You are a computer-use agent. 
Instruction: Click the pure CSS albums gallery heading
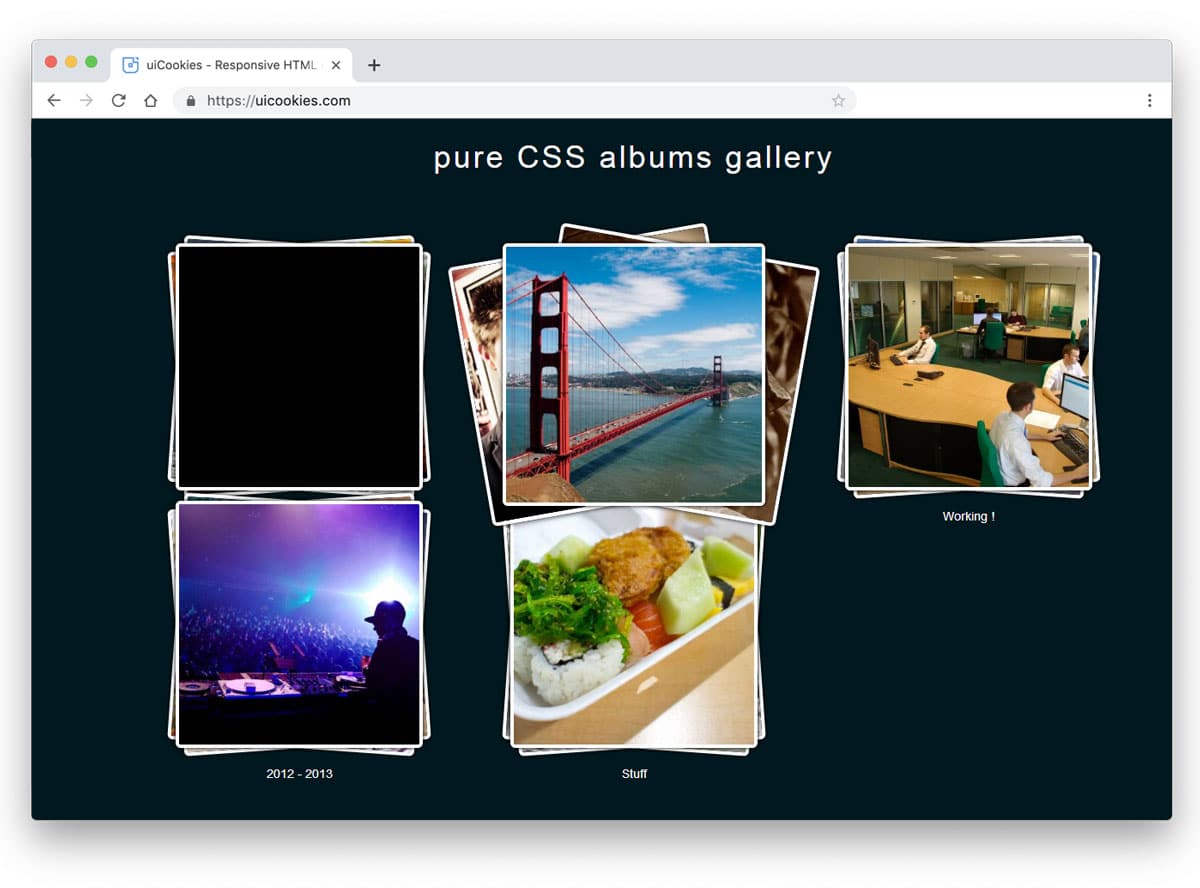click(632, 157)
